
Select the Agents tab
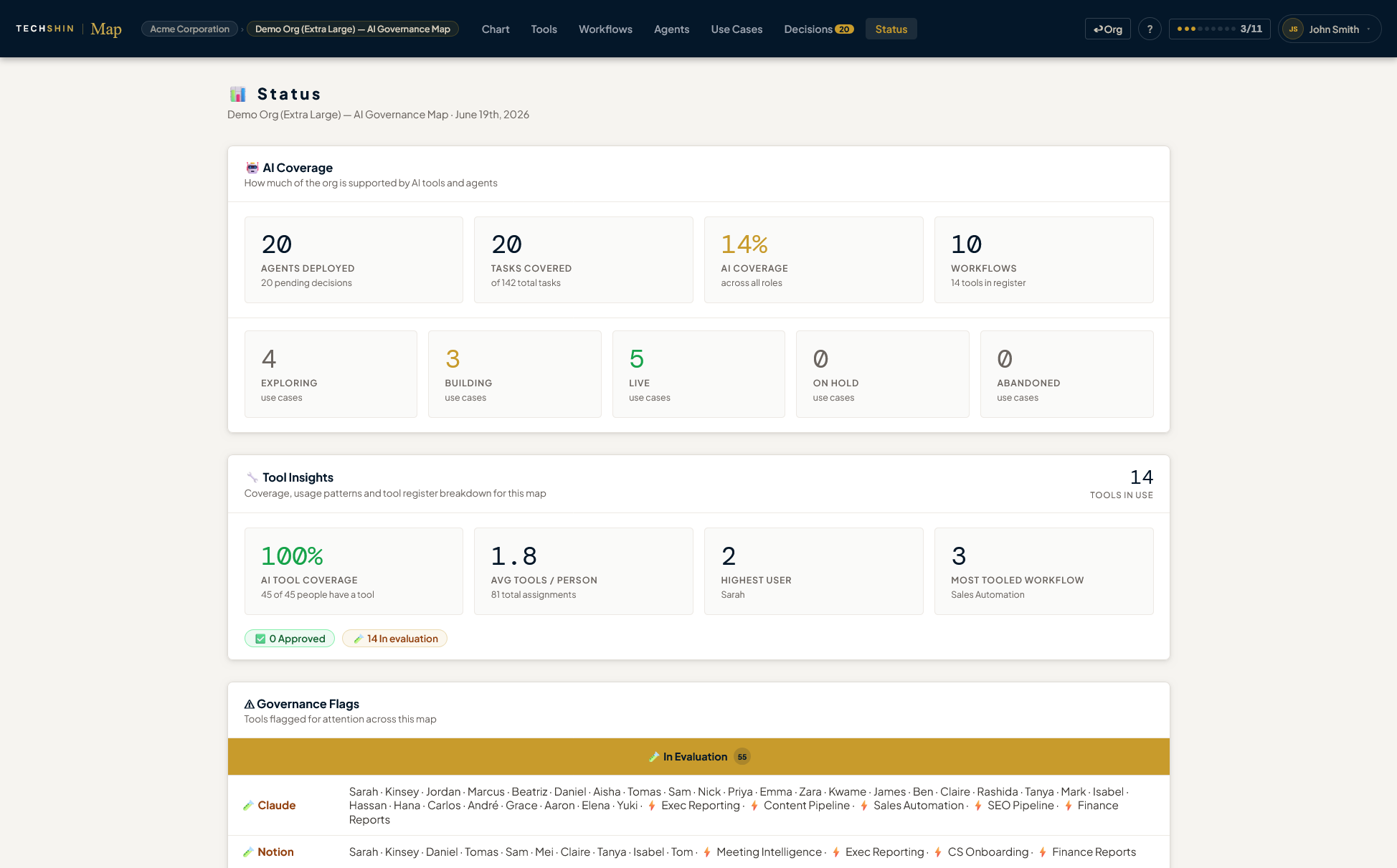pos(671,29)
